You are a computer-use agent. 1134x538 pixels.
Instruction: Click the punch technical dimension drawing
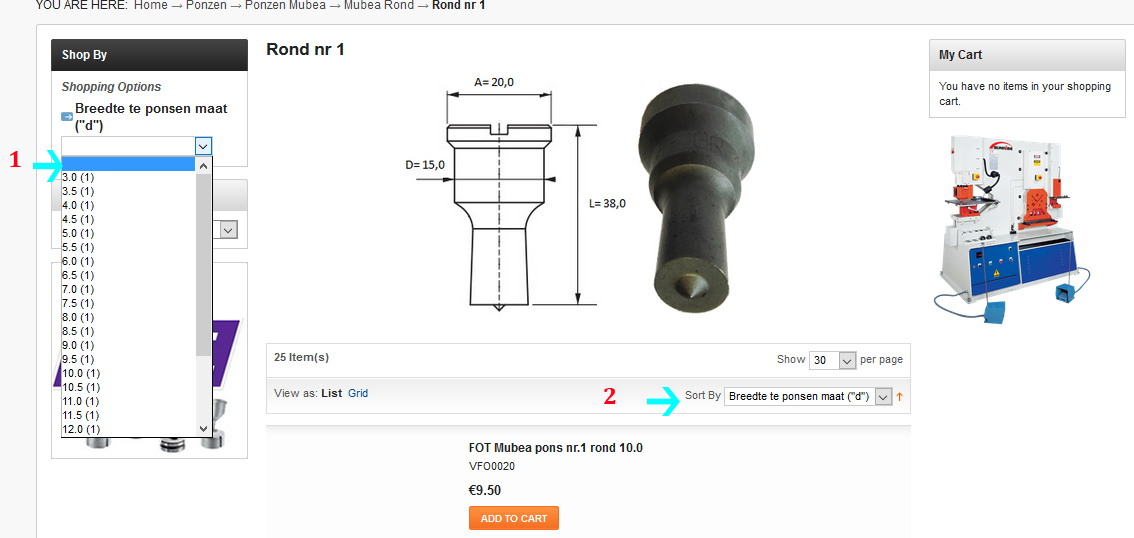pos(516,194)
